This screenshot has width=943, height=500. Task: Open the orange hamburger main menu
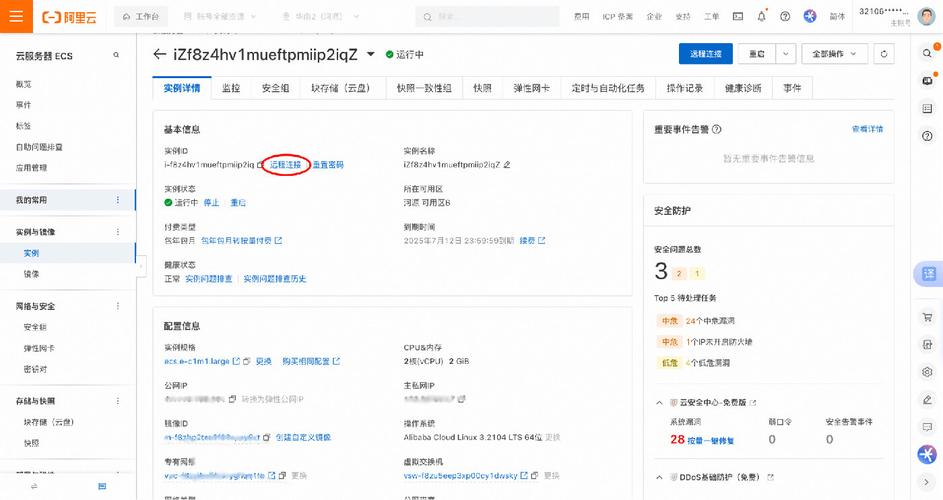tap(16, 16)
